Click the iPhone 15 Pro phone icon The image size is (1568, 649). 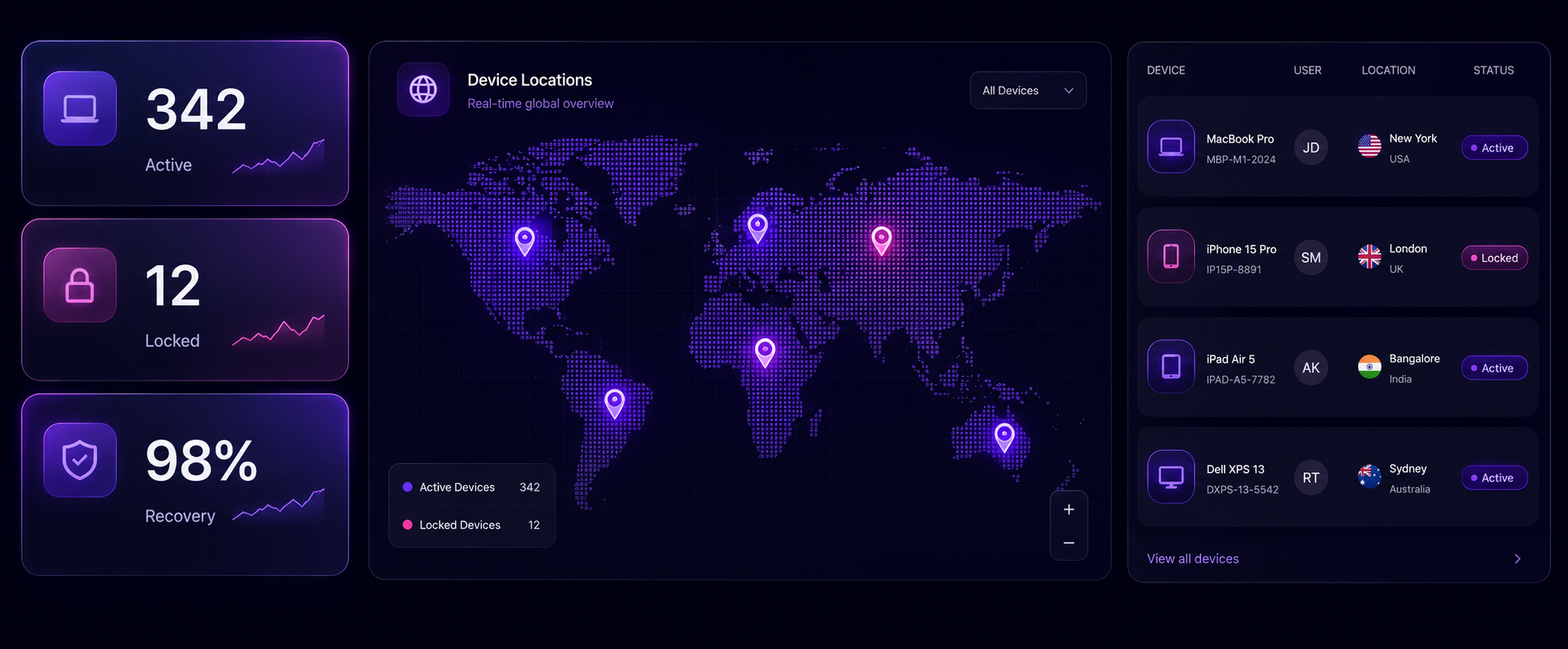pos(1171,257)
